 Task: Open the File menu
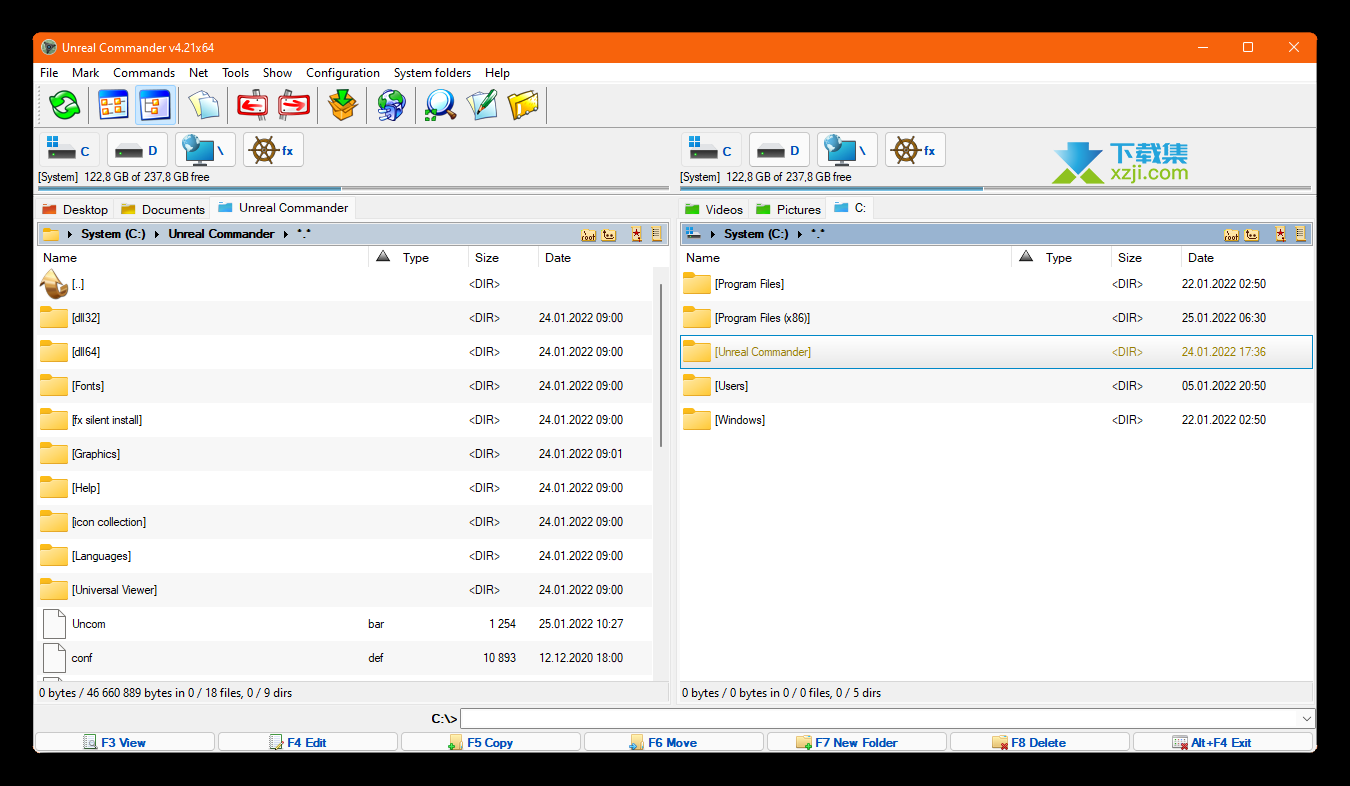(x=49, y=73)
